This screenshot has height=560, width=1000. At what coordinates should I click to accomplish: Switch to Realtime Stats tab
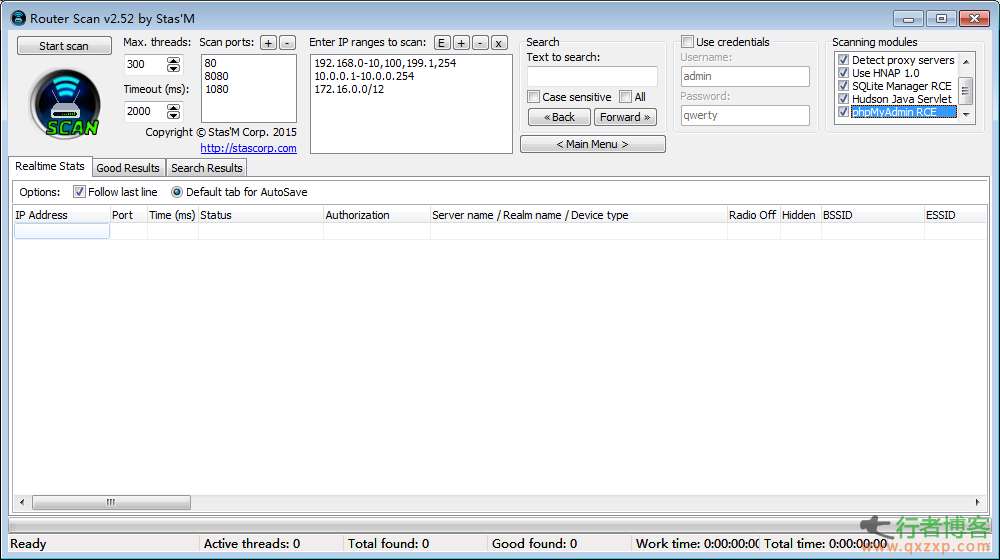click(x=50, y=166)
